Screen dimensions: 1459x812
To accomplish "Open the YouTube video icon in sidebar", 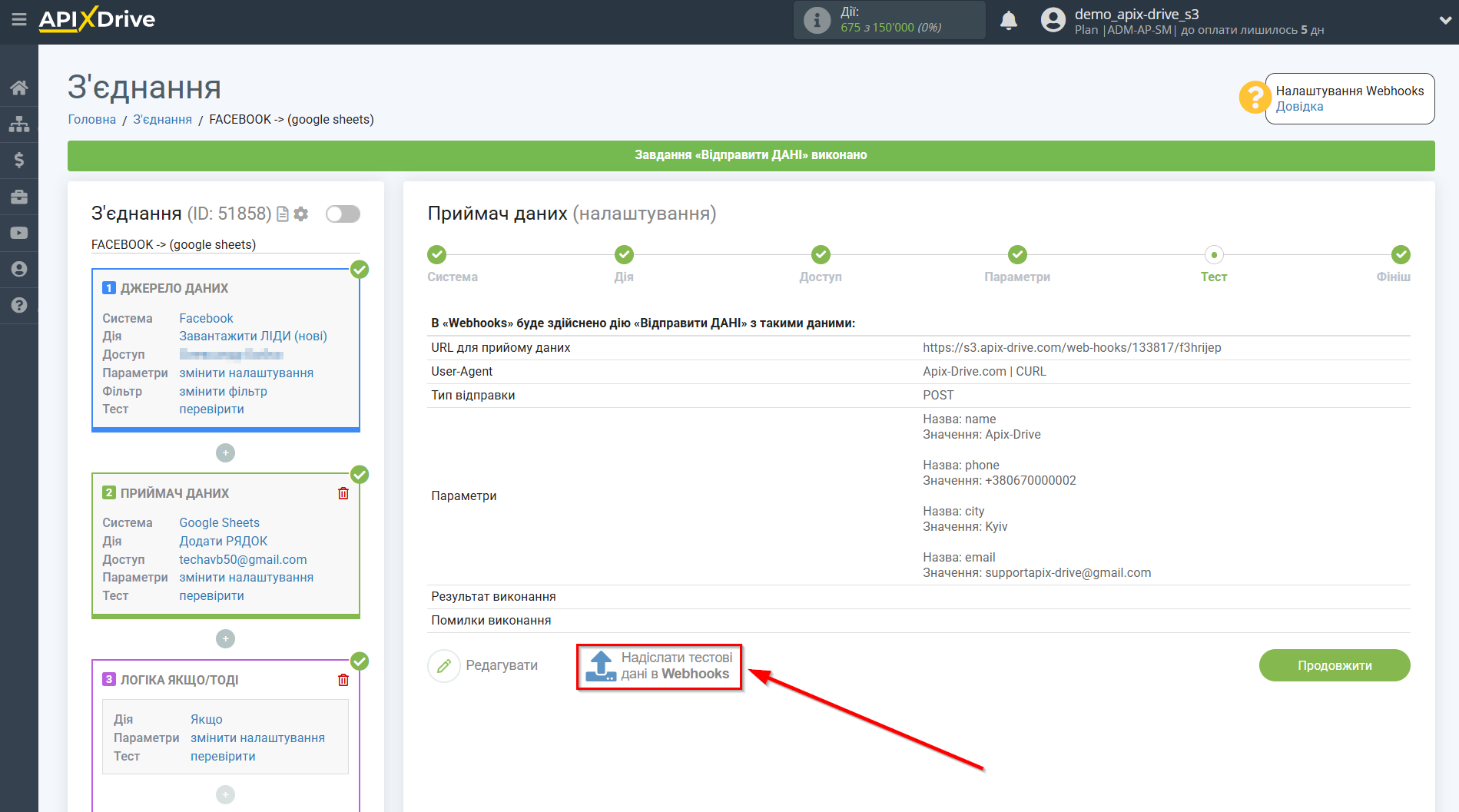I will pos(19,233).
